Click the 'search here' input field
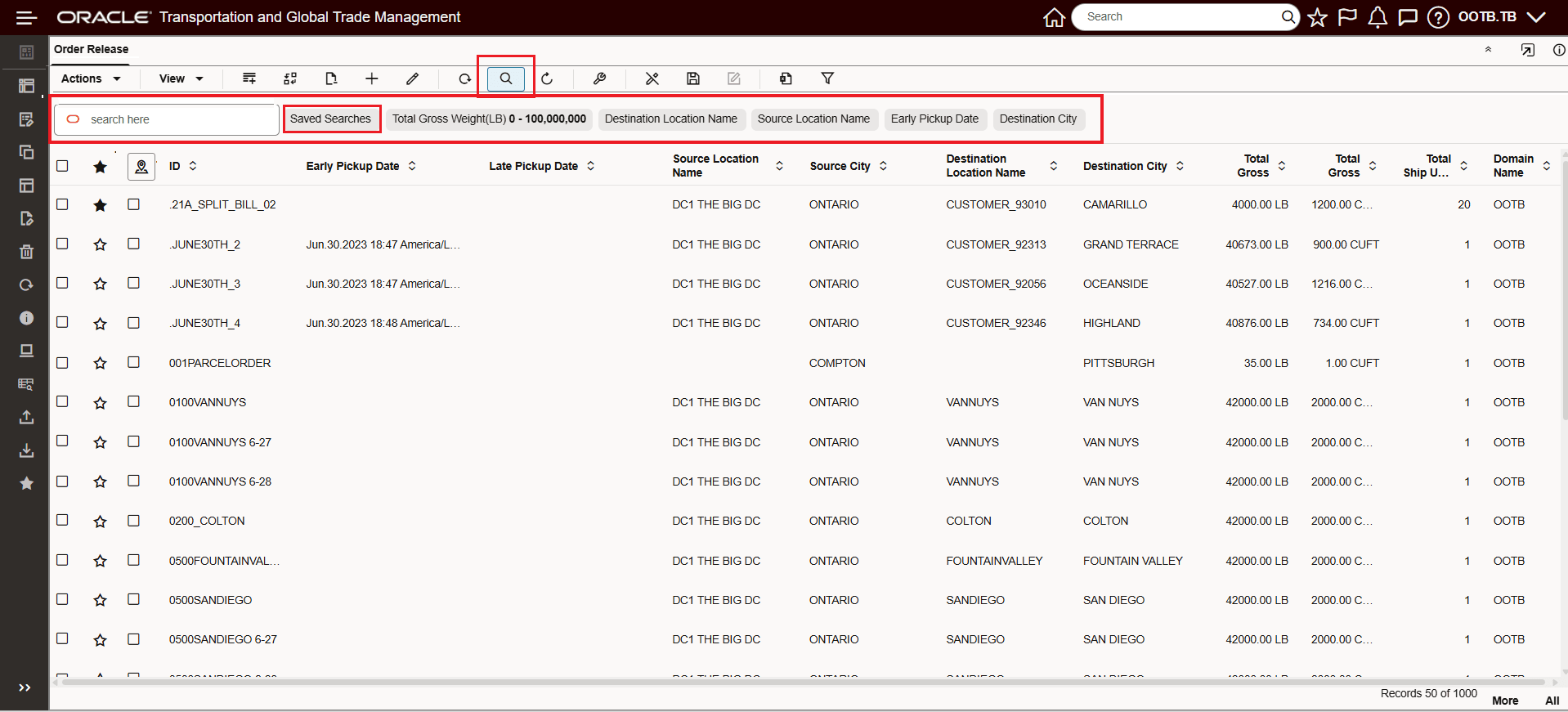The height and width of the screenshot is (712, 1568). point(180,119)
